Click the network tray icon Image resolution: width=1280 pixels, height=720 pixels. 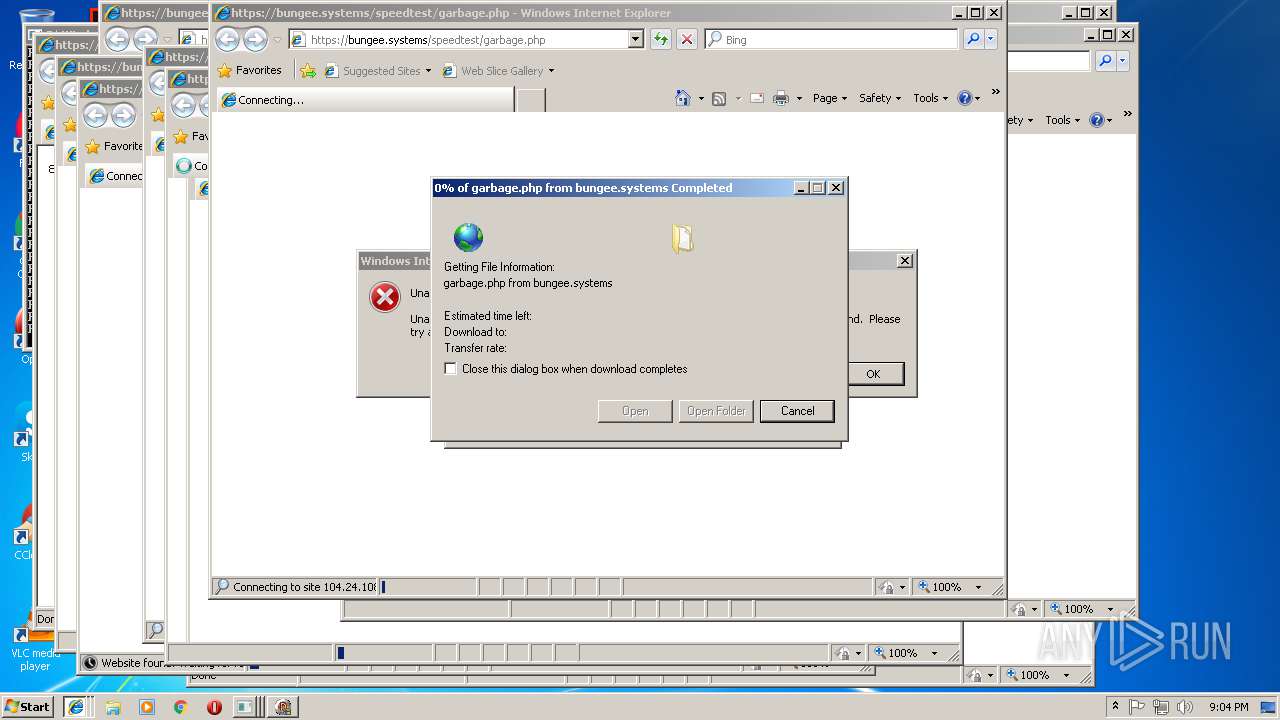[1162, 706]
